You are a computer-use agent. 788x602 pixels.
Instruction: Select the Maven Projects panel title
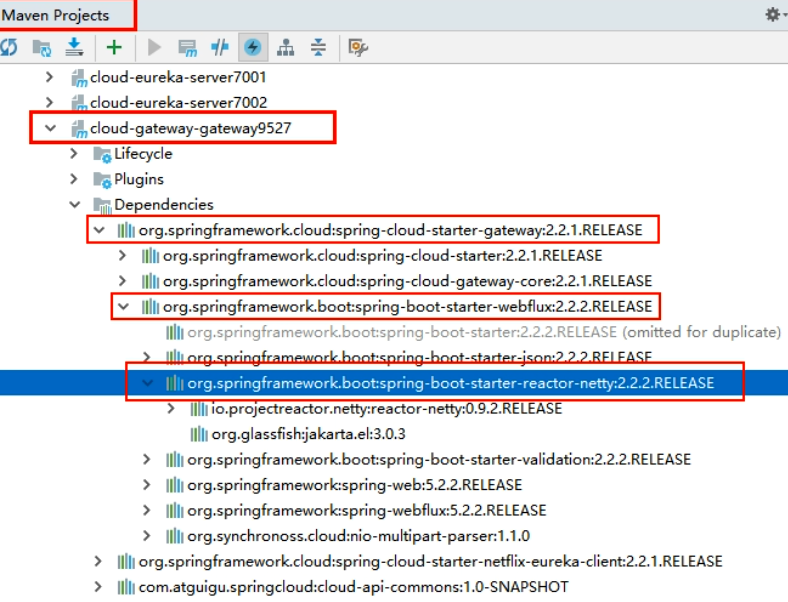coord(55,15)
